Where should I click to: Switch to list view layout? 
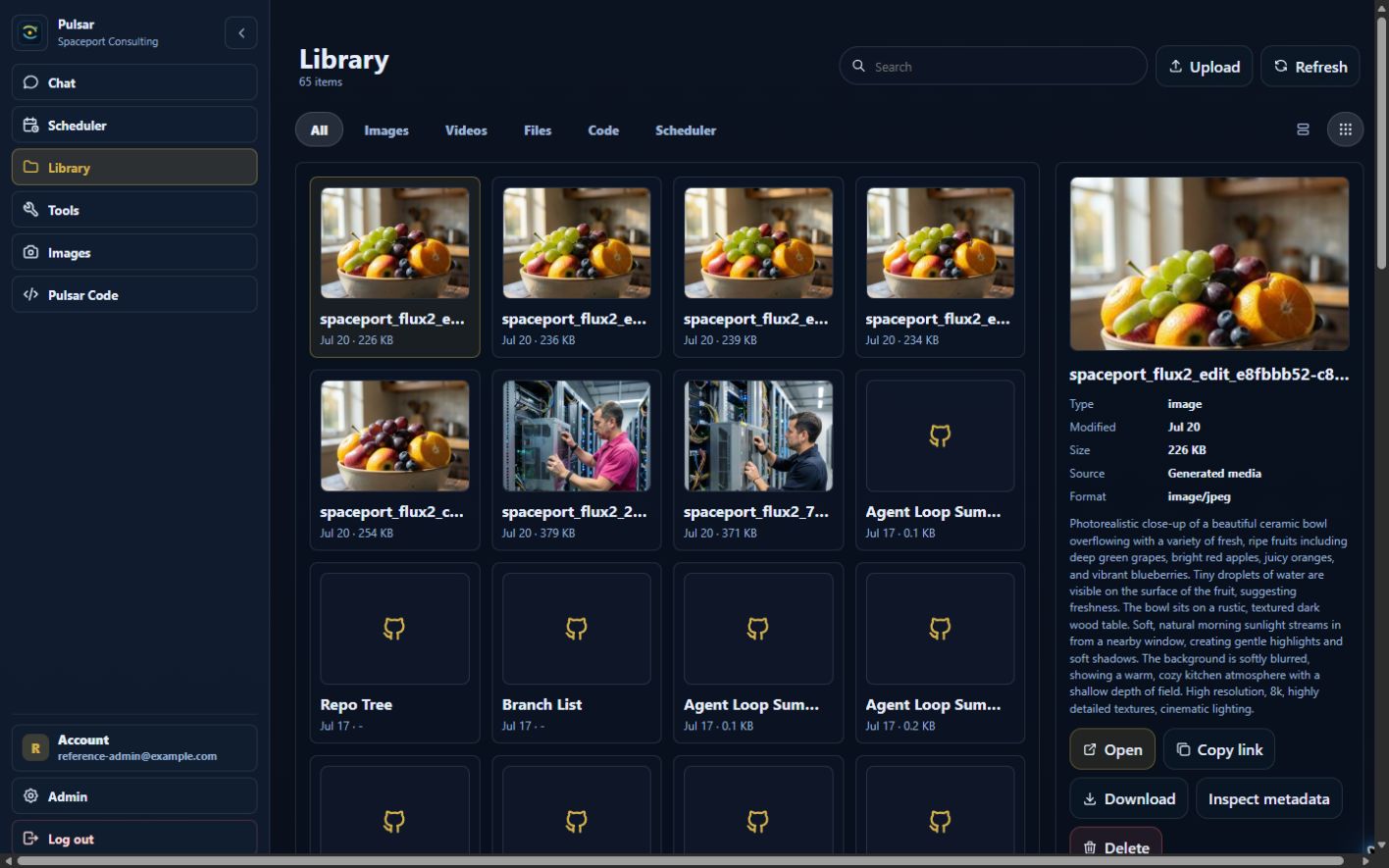pos(1303,129)
